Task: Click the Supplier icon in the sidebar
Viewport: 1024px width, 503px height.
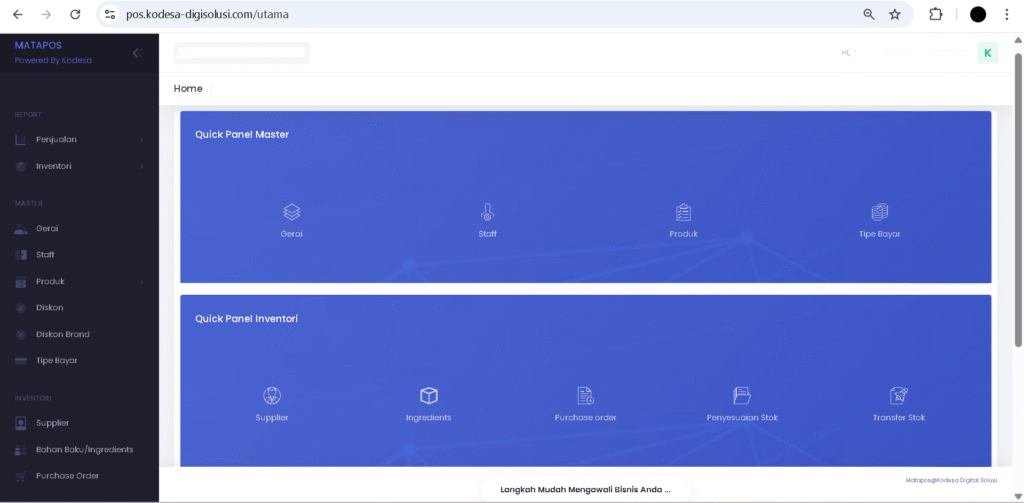Action: (21, 423)
